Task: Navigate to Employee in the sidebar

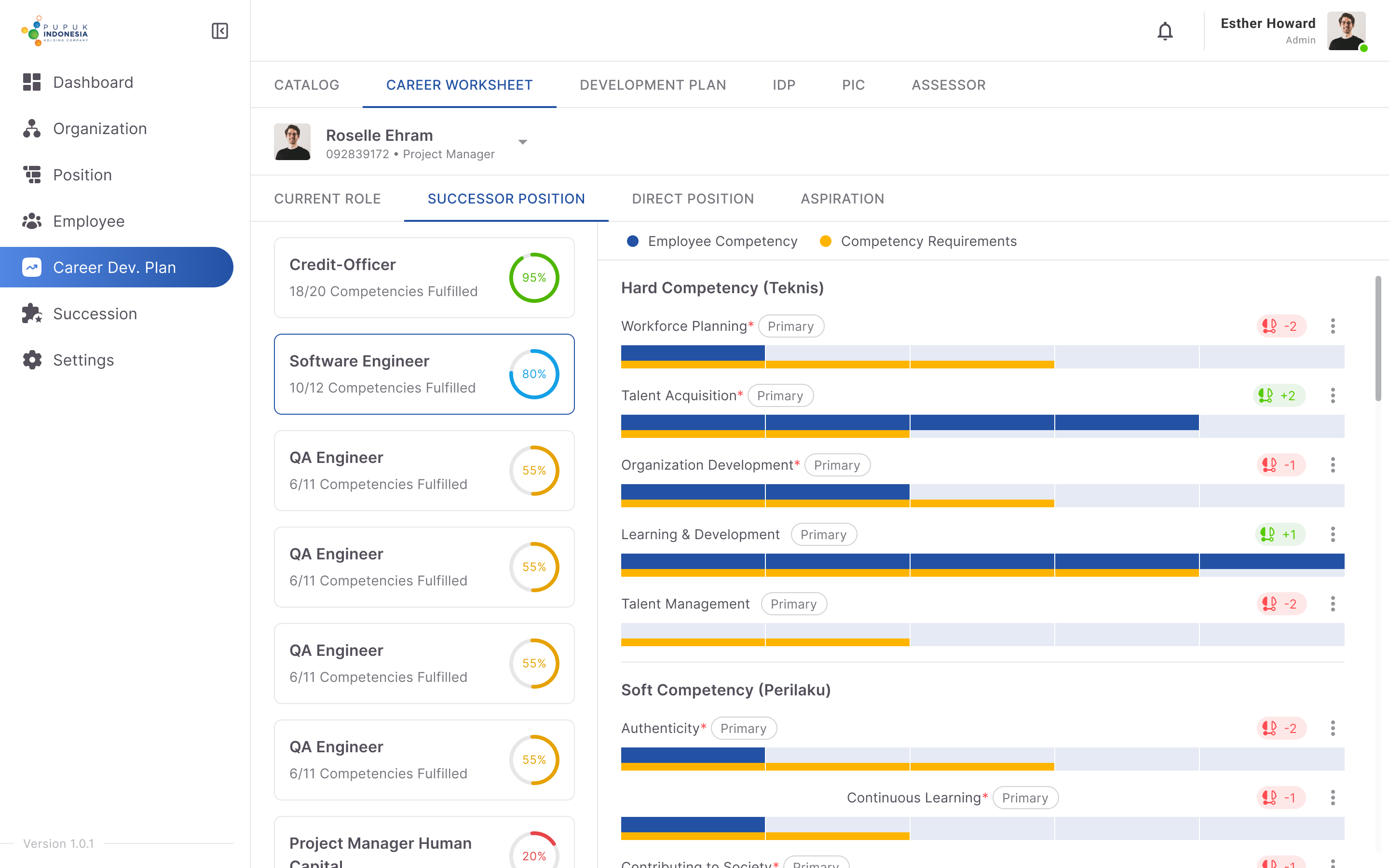Action: (x=117, y=221)
